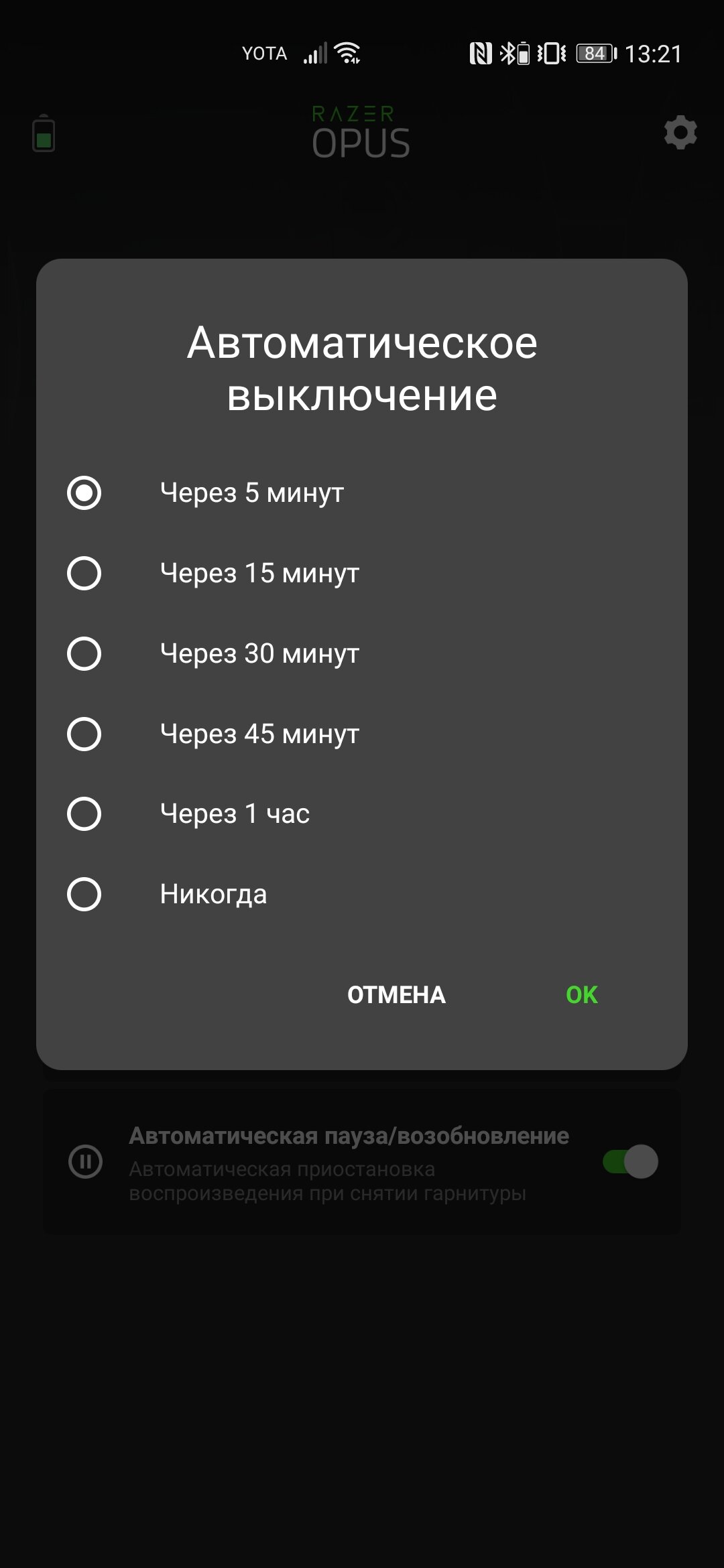The width and height of the screenshot is (724, 1568).
Task: Select the Через 5 минут radio button
Action: point(84,493)
